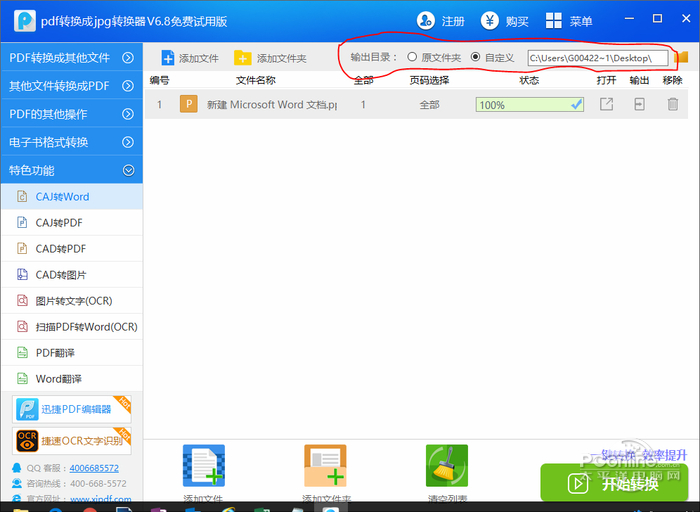
Task: Select 扫描PDF转Word(OCR) in the sidebar
Action: click(x=72, y=326)
